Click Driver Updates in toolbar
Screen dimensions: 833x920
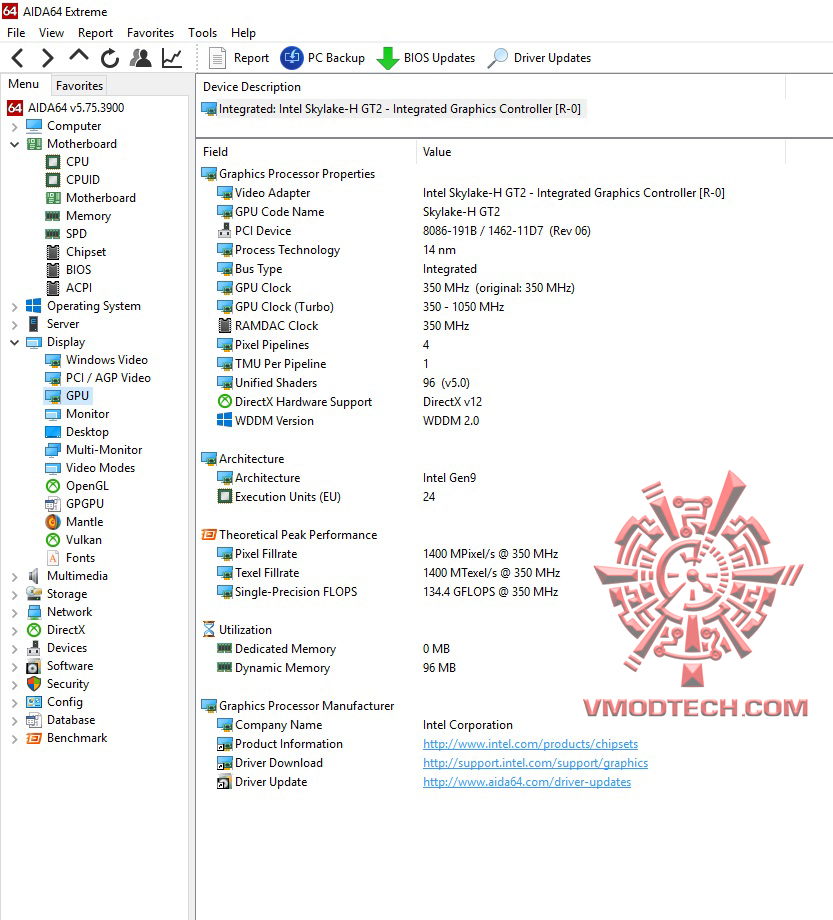(539, 58)
